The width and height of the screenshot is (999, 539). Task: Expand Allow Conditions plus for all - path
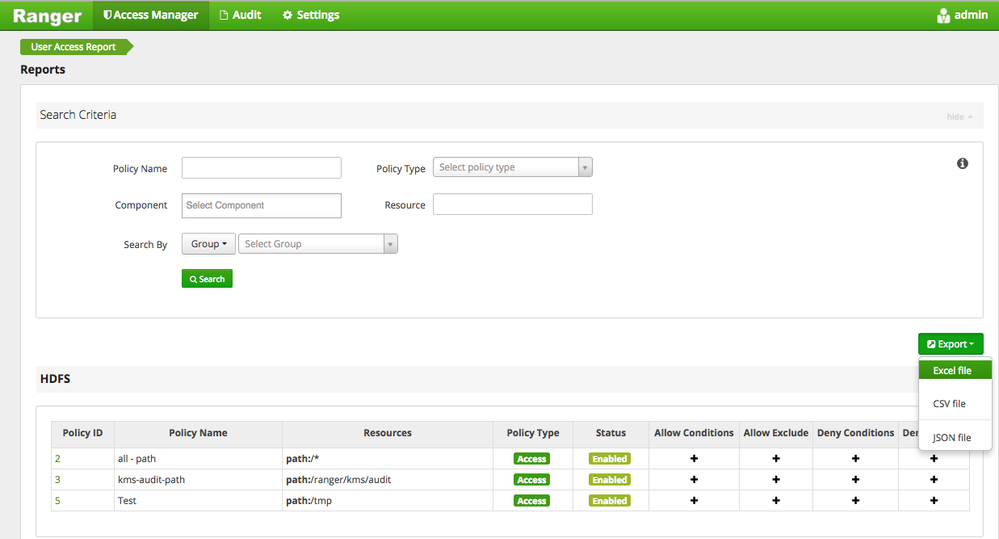click(694, 458)
